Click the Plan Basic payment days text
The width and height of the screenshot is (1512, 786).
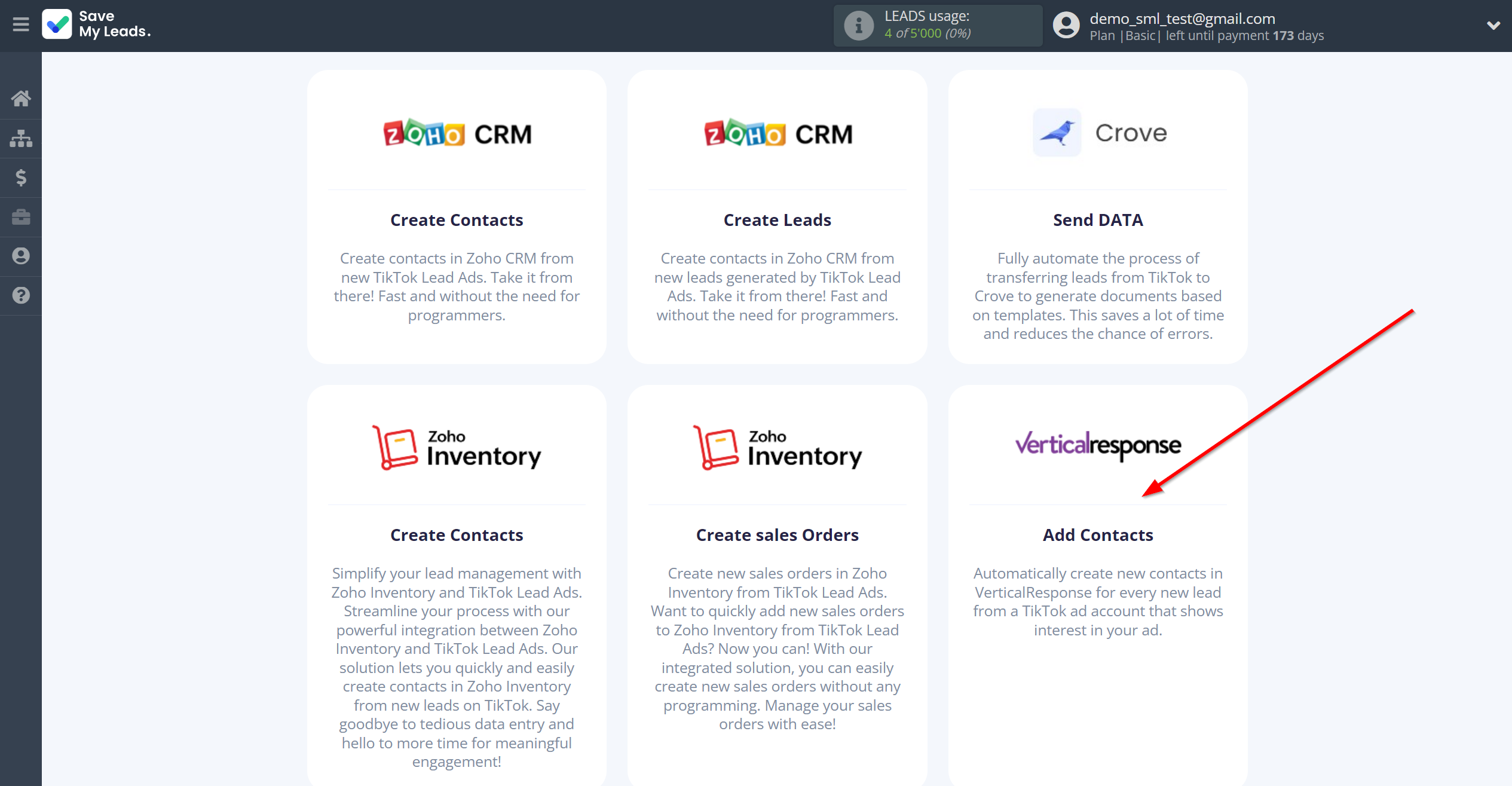coord(1207,36)
